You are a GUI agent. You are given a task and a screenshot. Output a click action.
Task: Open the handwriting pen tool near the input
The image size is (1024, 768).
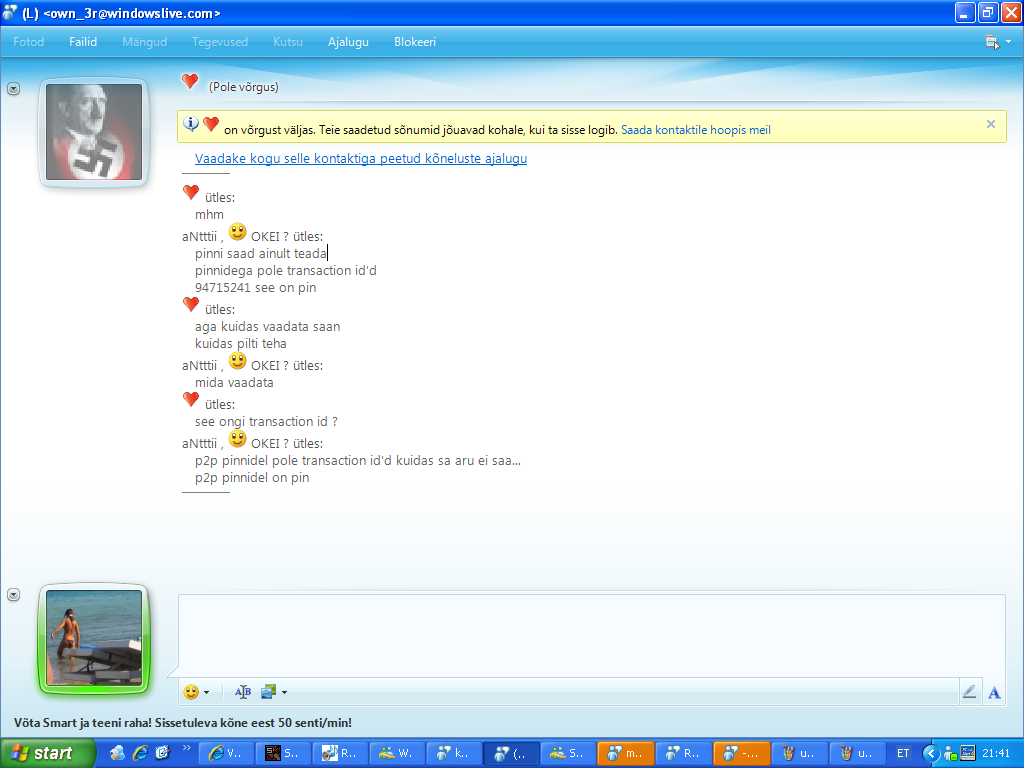click(969, 691)
